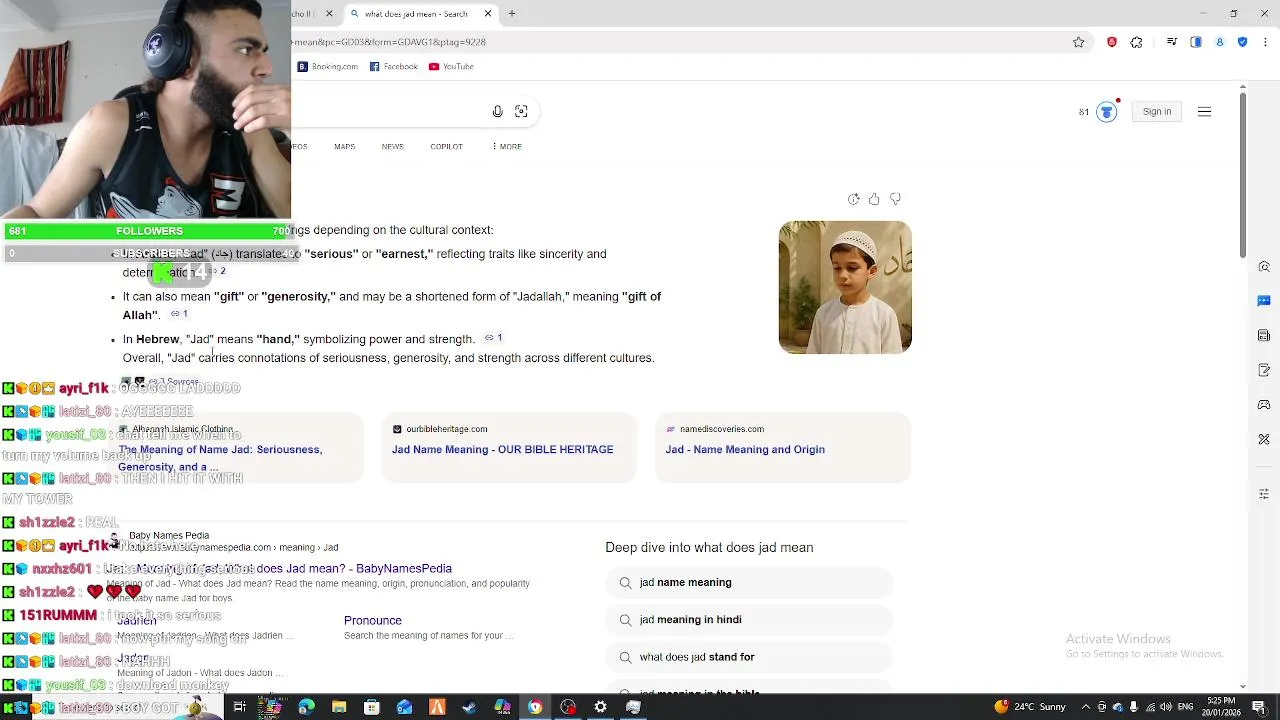Click the blue shield checkmark icon
Image resolution: width=1280 pixels, height=720 pixels.
(1242, 42)
